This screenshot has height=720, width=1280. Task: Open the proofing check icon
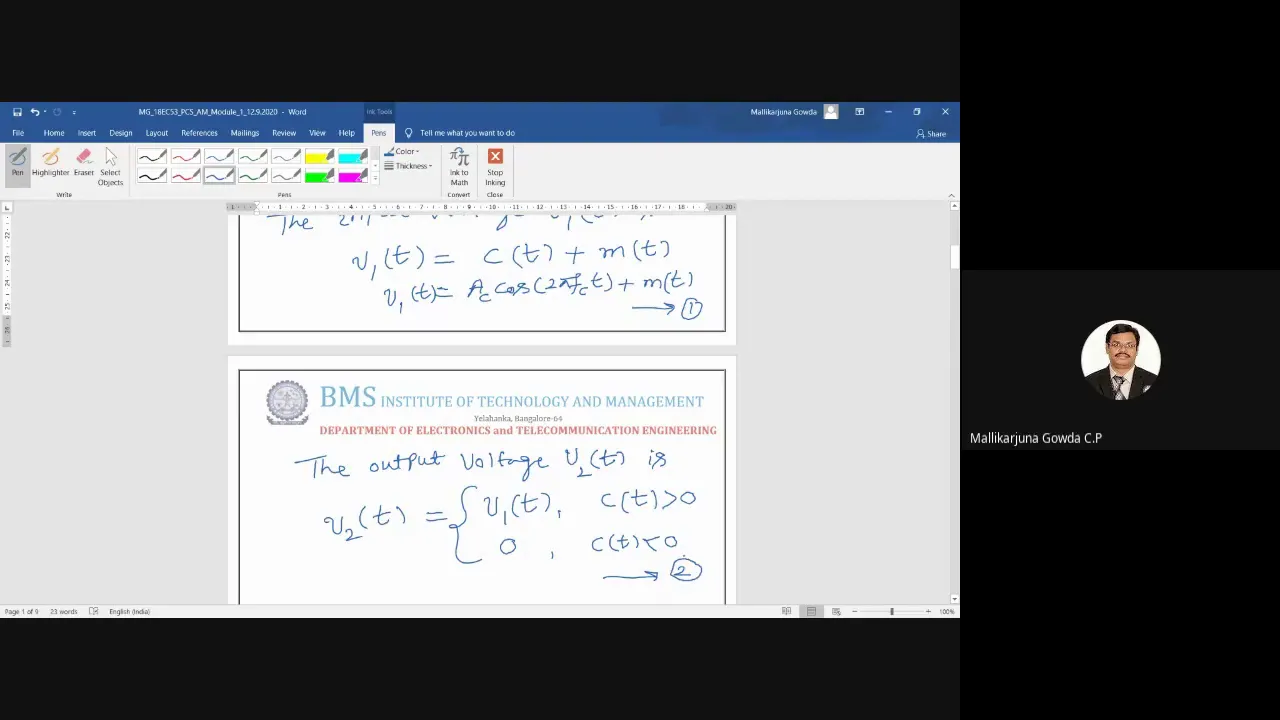point(93,611)
